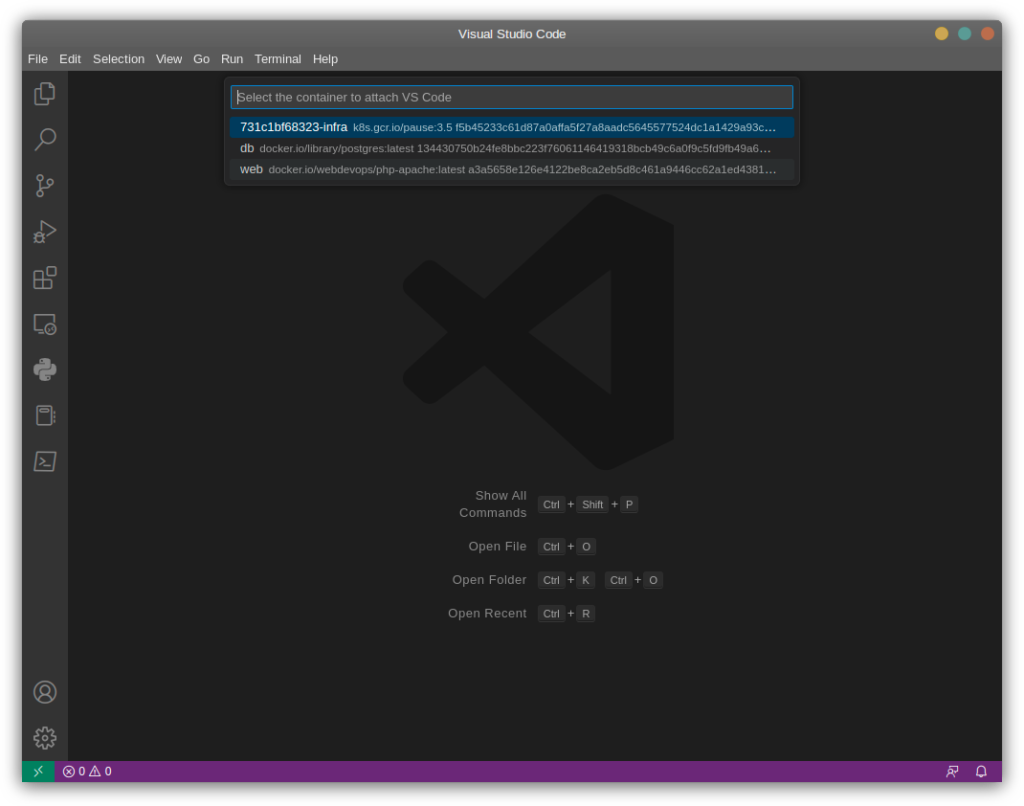Image resolution: width=1024 pixels, height=806 pixels.
Task: Open the Terminal menu
Action: 277,59
